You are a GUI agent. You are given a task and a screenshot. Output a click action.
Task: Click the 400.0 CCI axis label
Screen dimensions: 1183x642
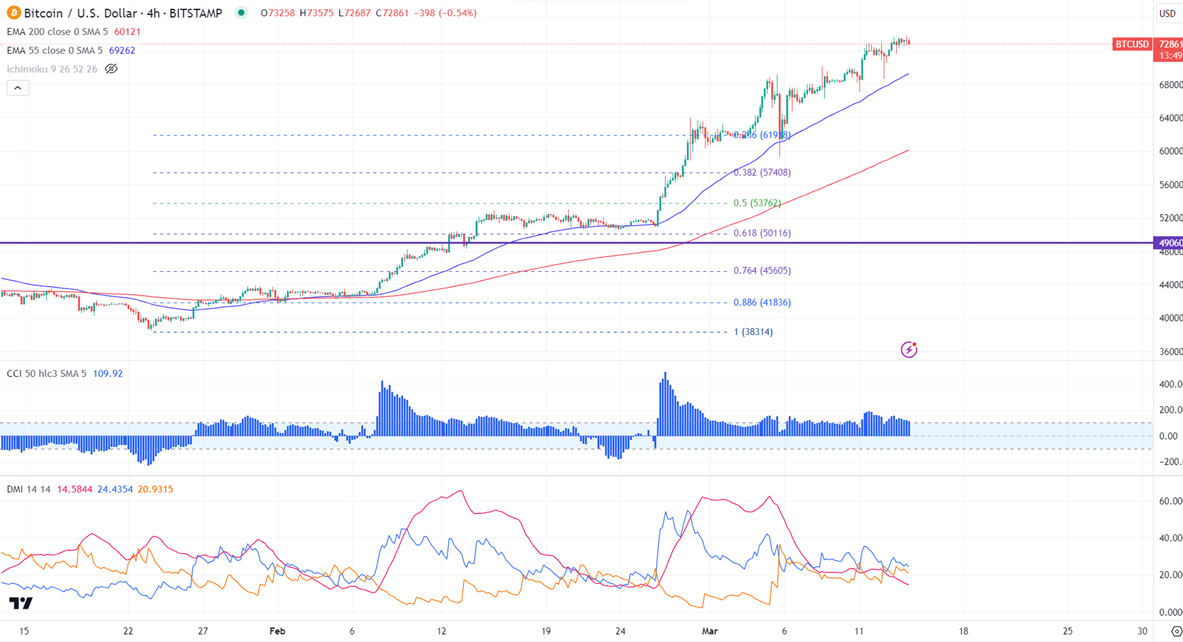pyautogui.click(x=1170, y=385)
